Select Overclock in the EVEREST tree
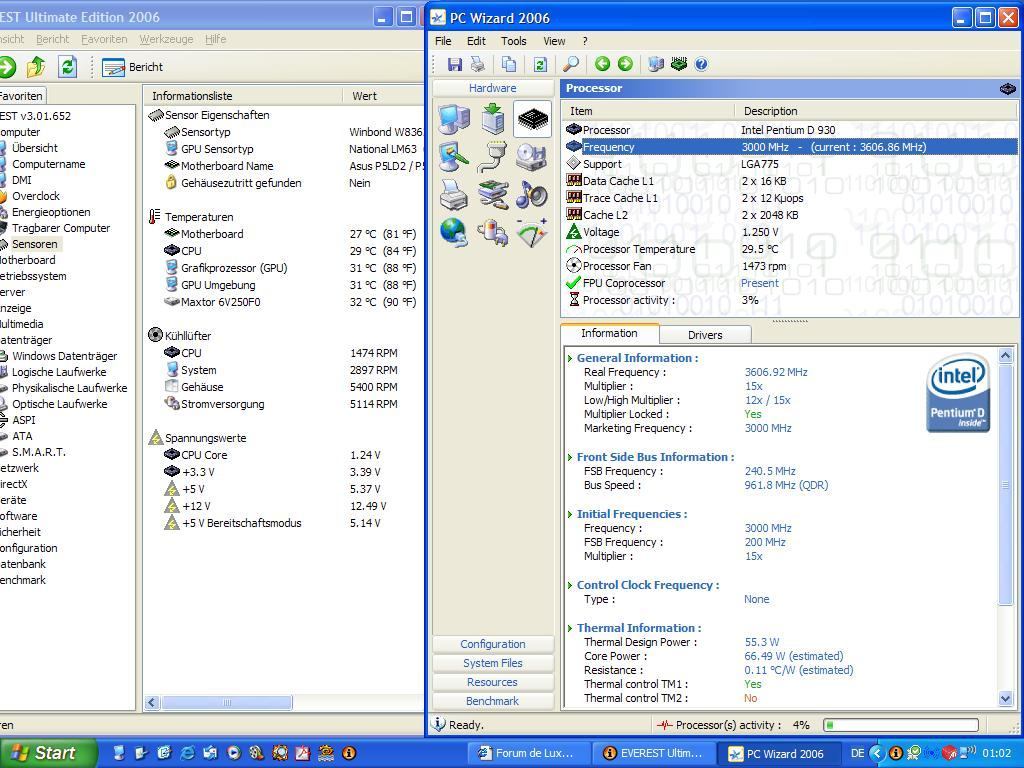Image resolution: width=1024 pixels, height=768 pixels. coord(36,196)
